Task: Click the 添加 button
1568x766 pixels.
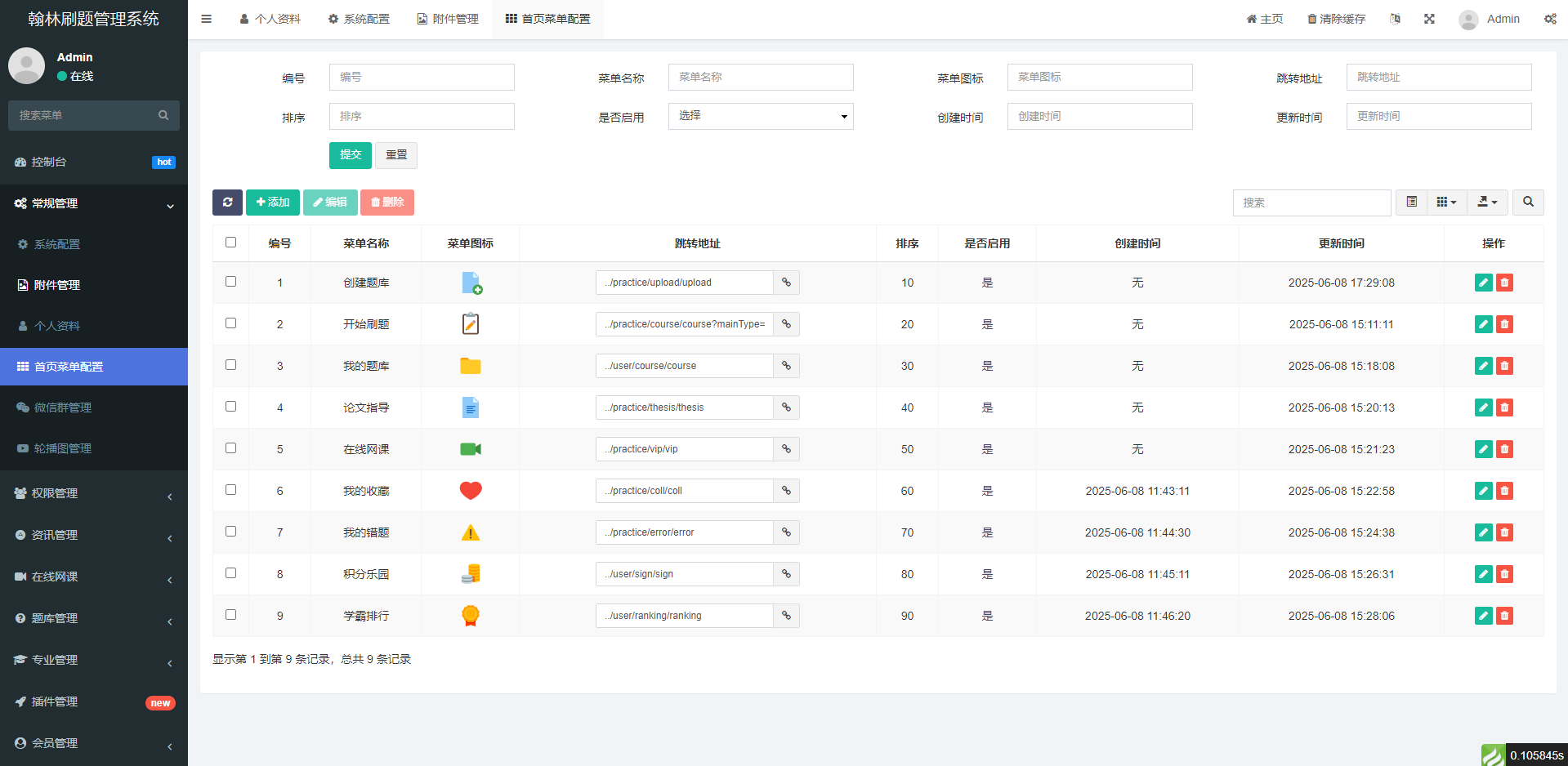Action: pos(272,203)
